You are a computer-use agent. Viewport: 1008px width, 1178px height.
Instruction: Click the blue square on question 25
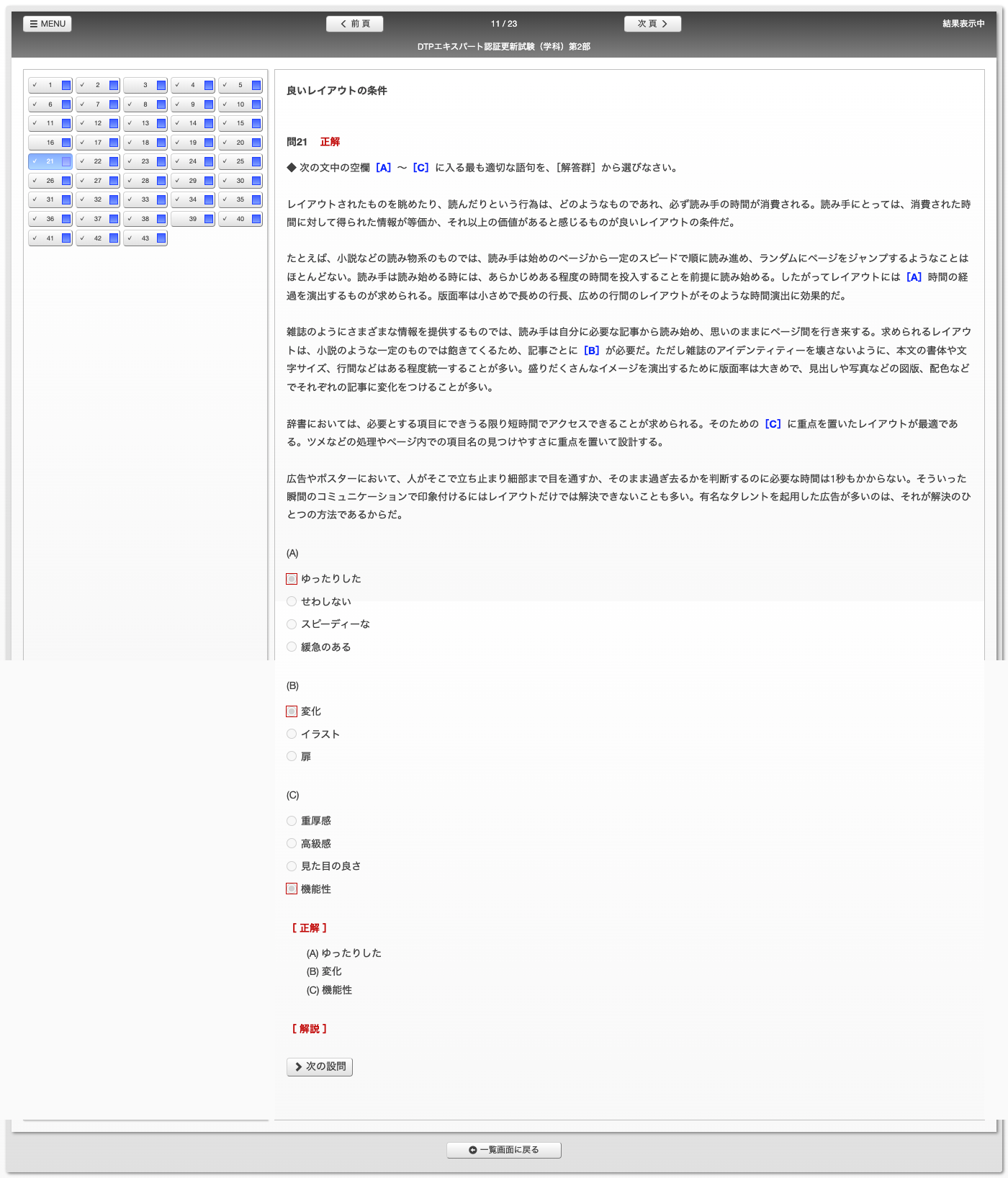pos(256,161)
